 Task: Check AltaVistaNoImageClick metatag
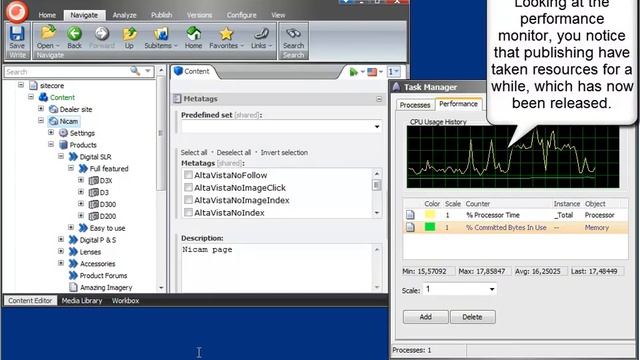188,187
